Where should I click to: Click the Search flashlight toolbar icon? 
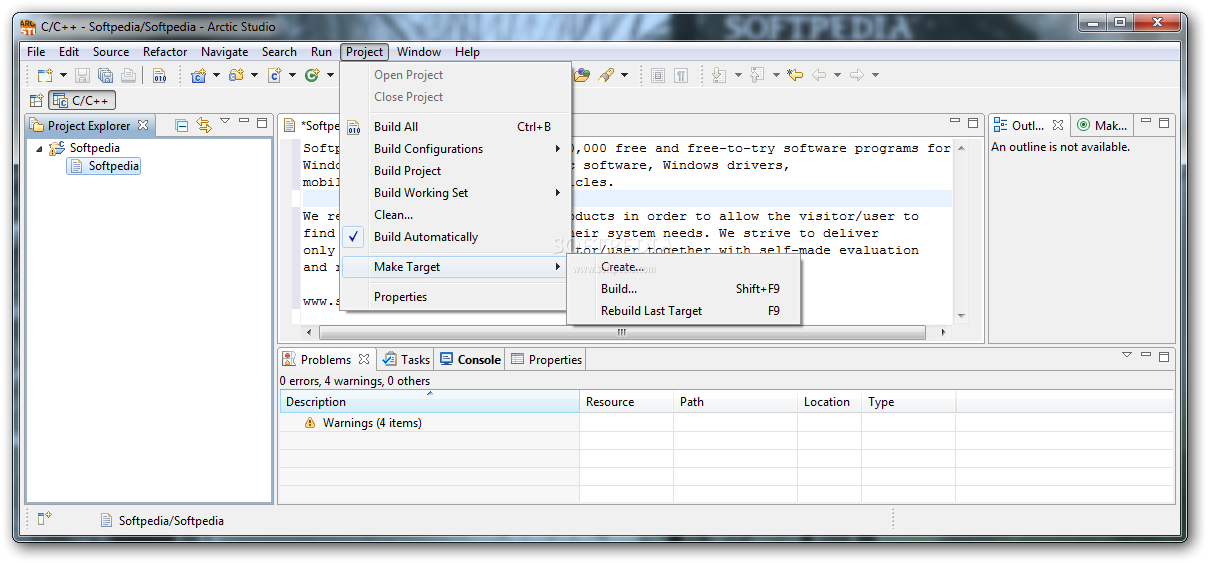(606, 75)
